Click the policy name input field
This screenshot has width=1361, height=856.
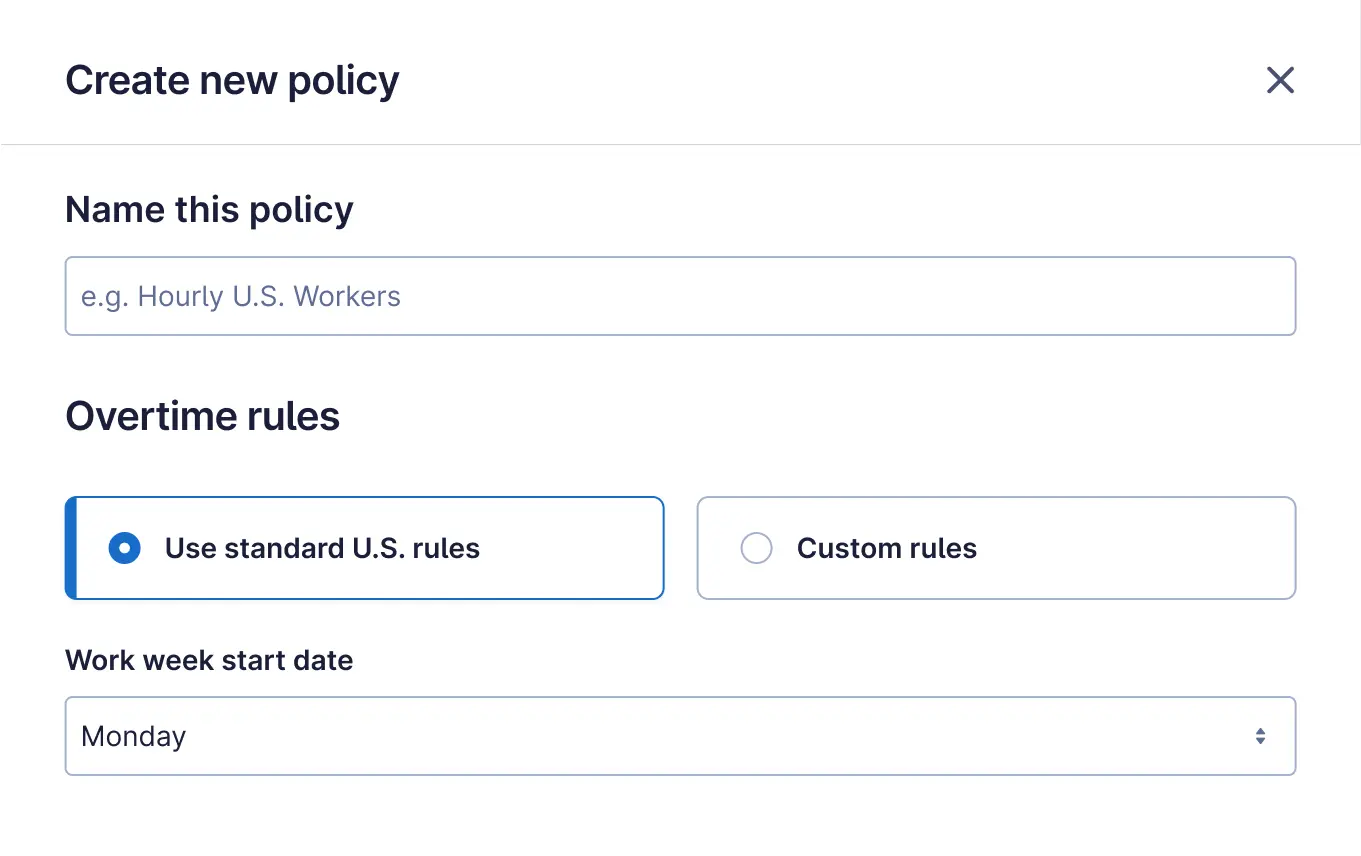(680, 296)
